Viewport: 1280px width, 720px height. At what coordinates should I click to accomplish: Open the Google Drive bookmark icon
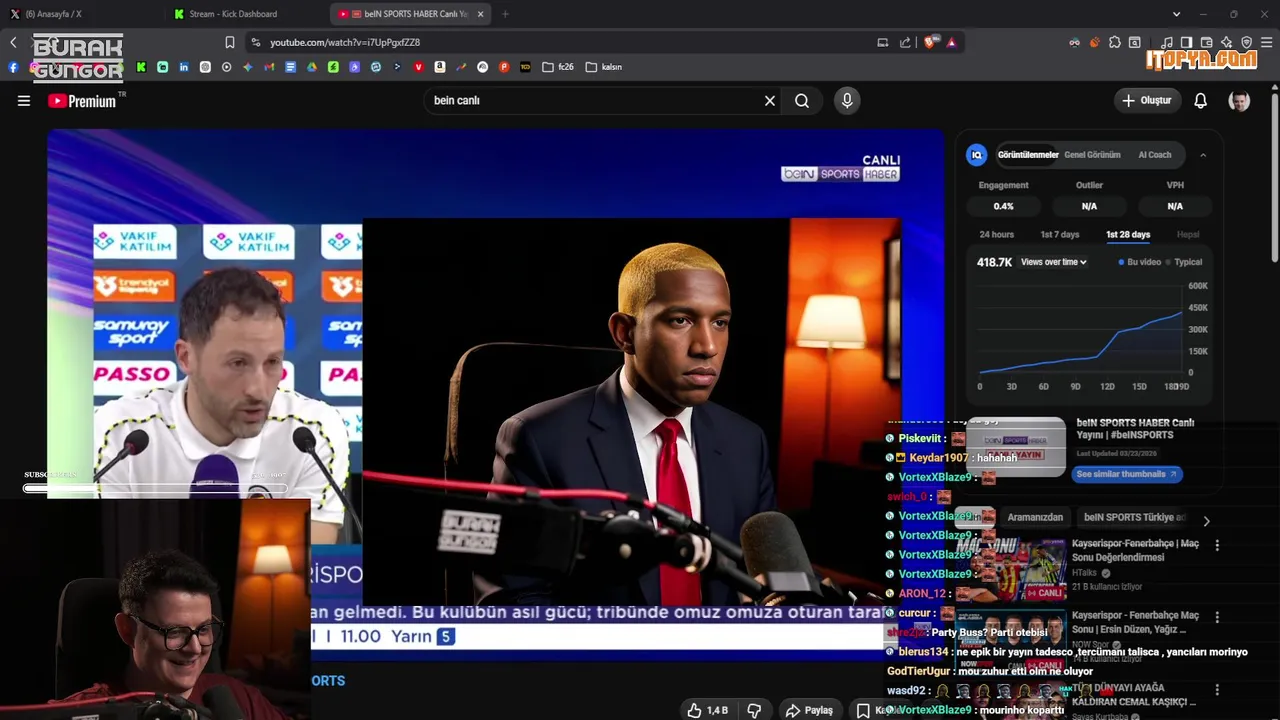pyautogui.click(x=312, y=67)
